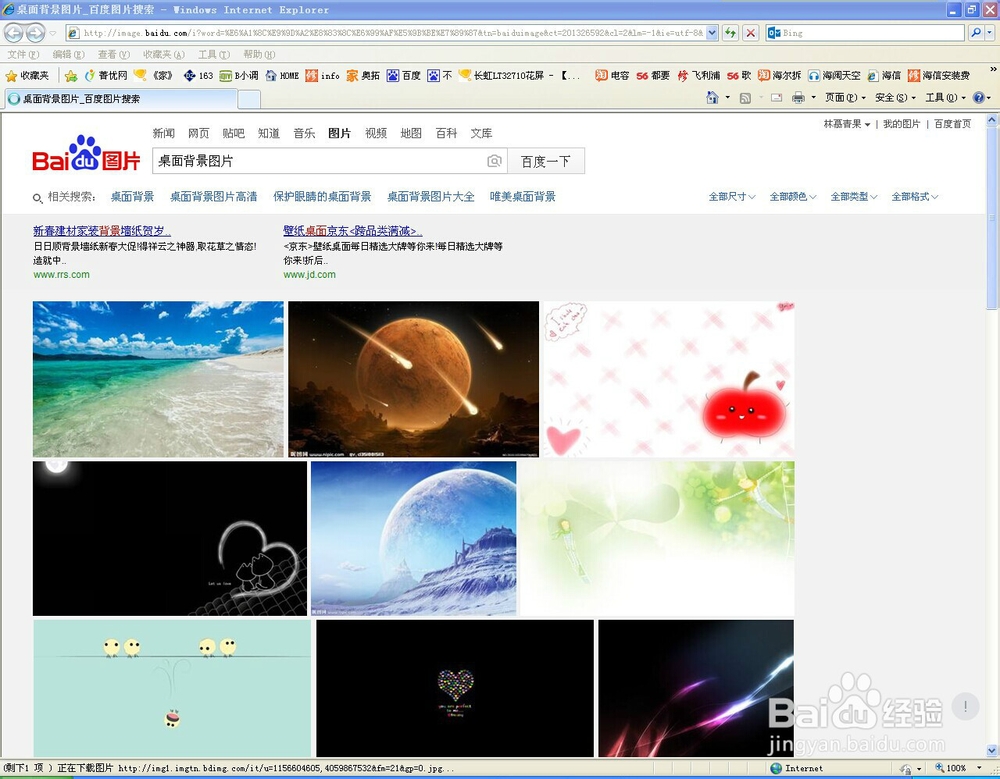Open the 查看(V) menu
The width and height of the screenshot is (1000, 779).
[x=114, y=55]
